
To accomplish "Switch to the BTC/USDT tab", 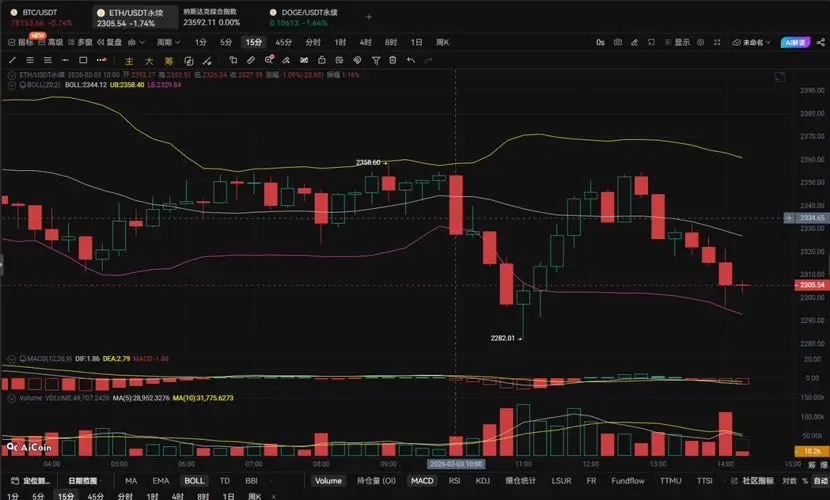I will click(41, 17).
